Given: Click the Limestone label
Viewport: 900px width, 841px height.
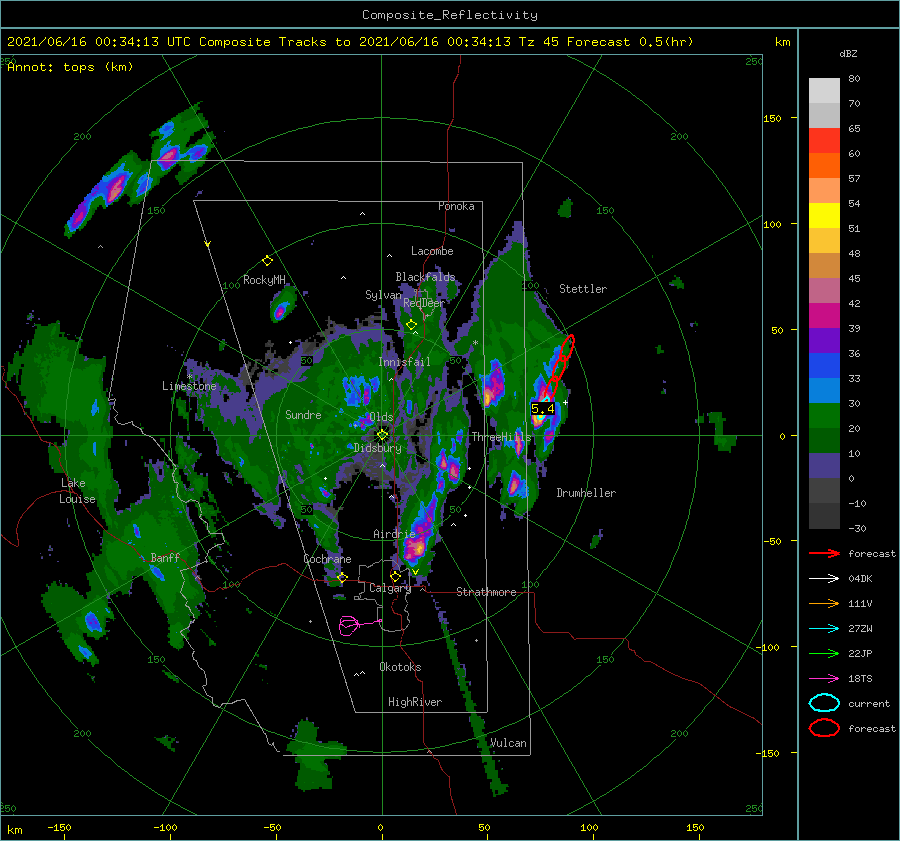Looking at the screenshot, I should (x=189, y=386).
